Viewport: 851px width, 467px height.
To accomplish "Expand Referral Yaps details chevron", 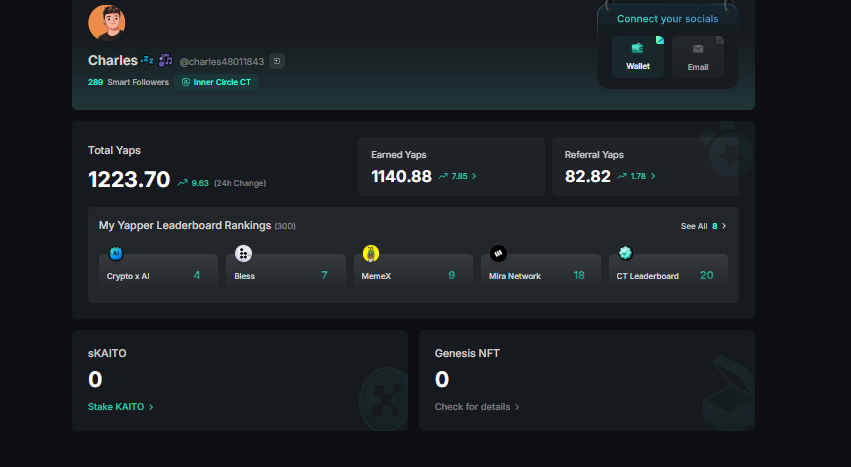I will coord(653,176).
